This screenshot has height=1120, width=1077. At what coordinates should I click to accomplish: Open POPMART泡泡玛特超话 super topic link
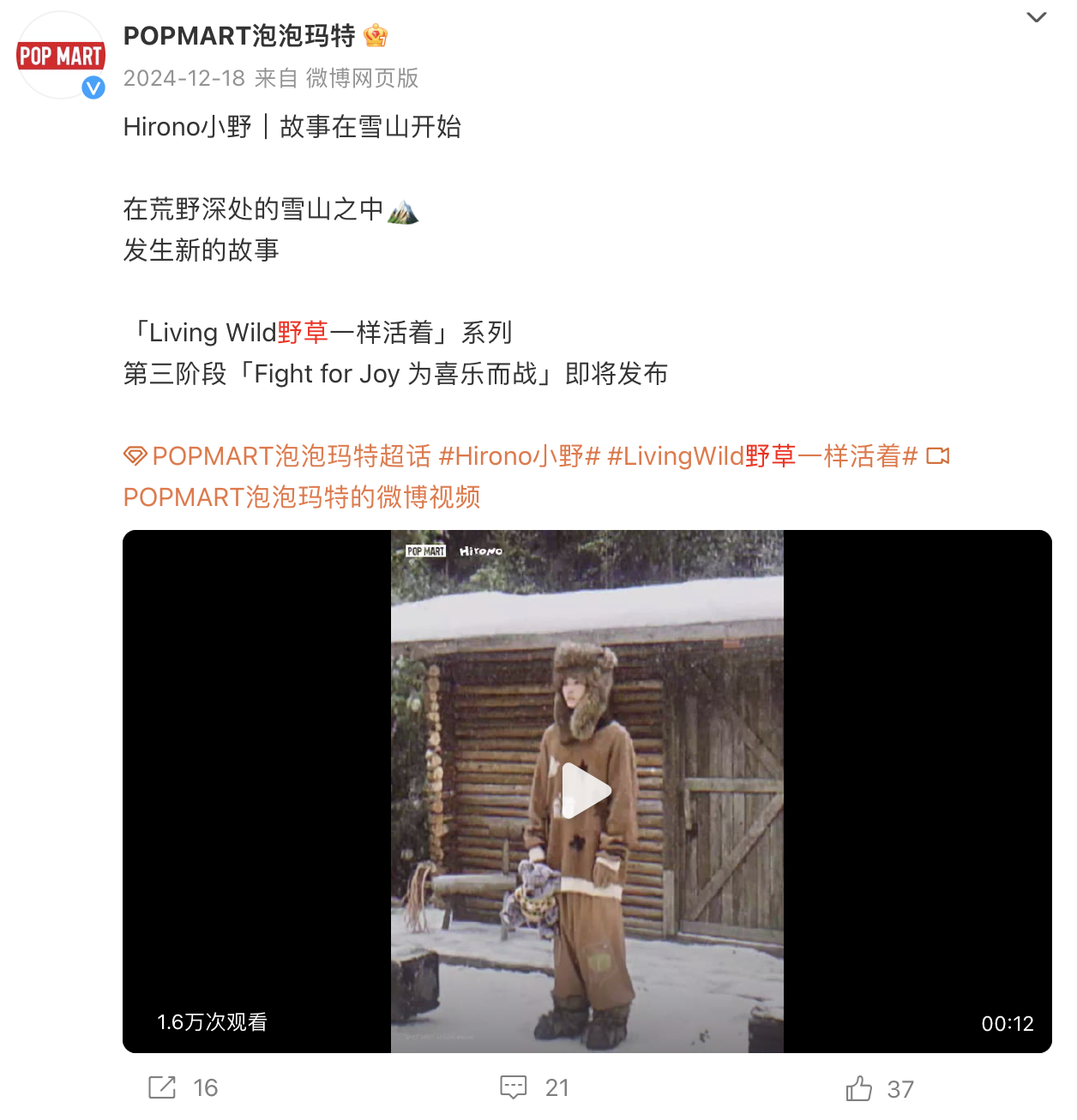tap(292, 456)
